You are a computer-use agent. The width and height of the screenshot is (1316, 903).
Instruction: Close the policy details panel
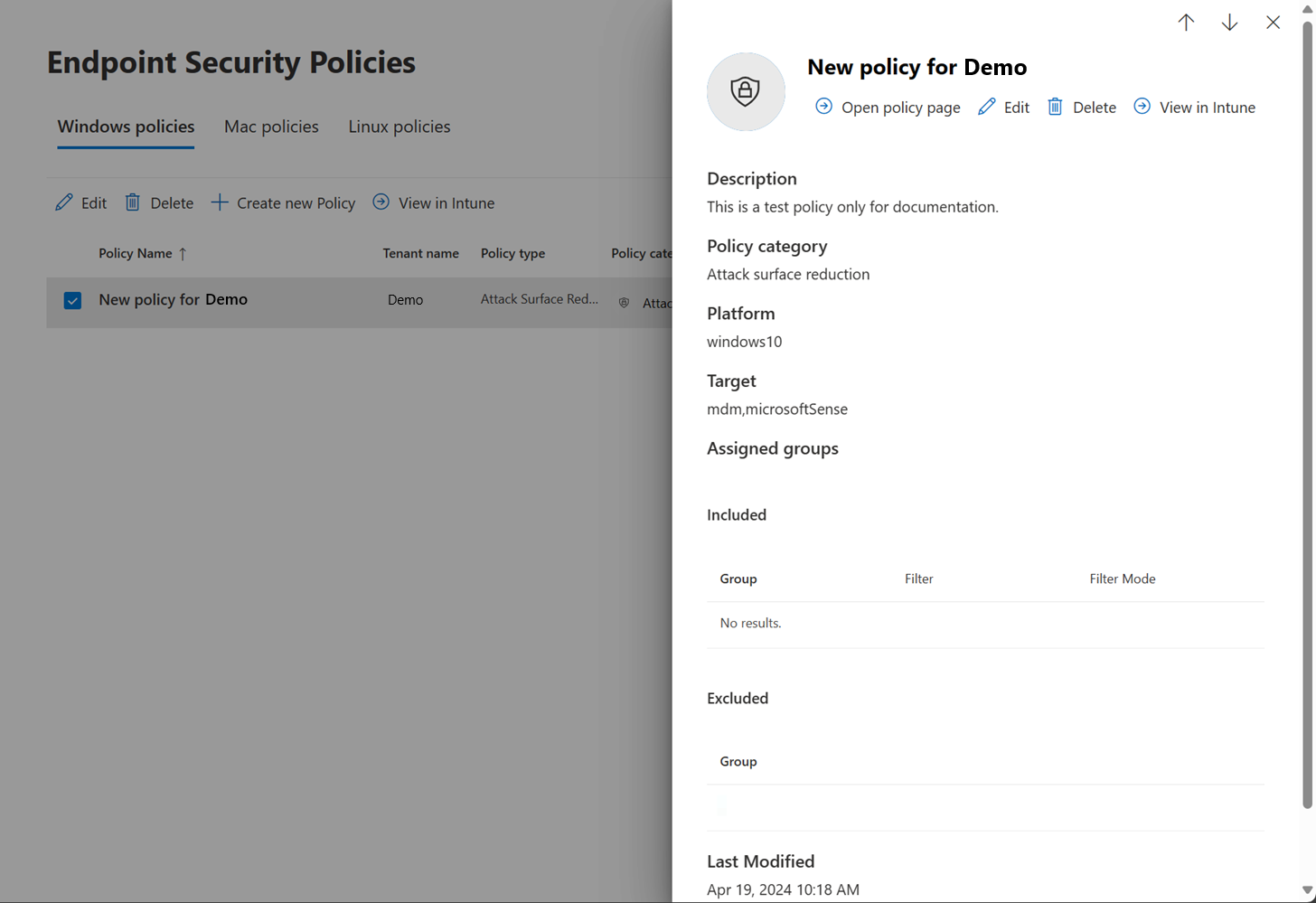pos(1273,23)
